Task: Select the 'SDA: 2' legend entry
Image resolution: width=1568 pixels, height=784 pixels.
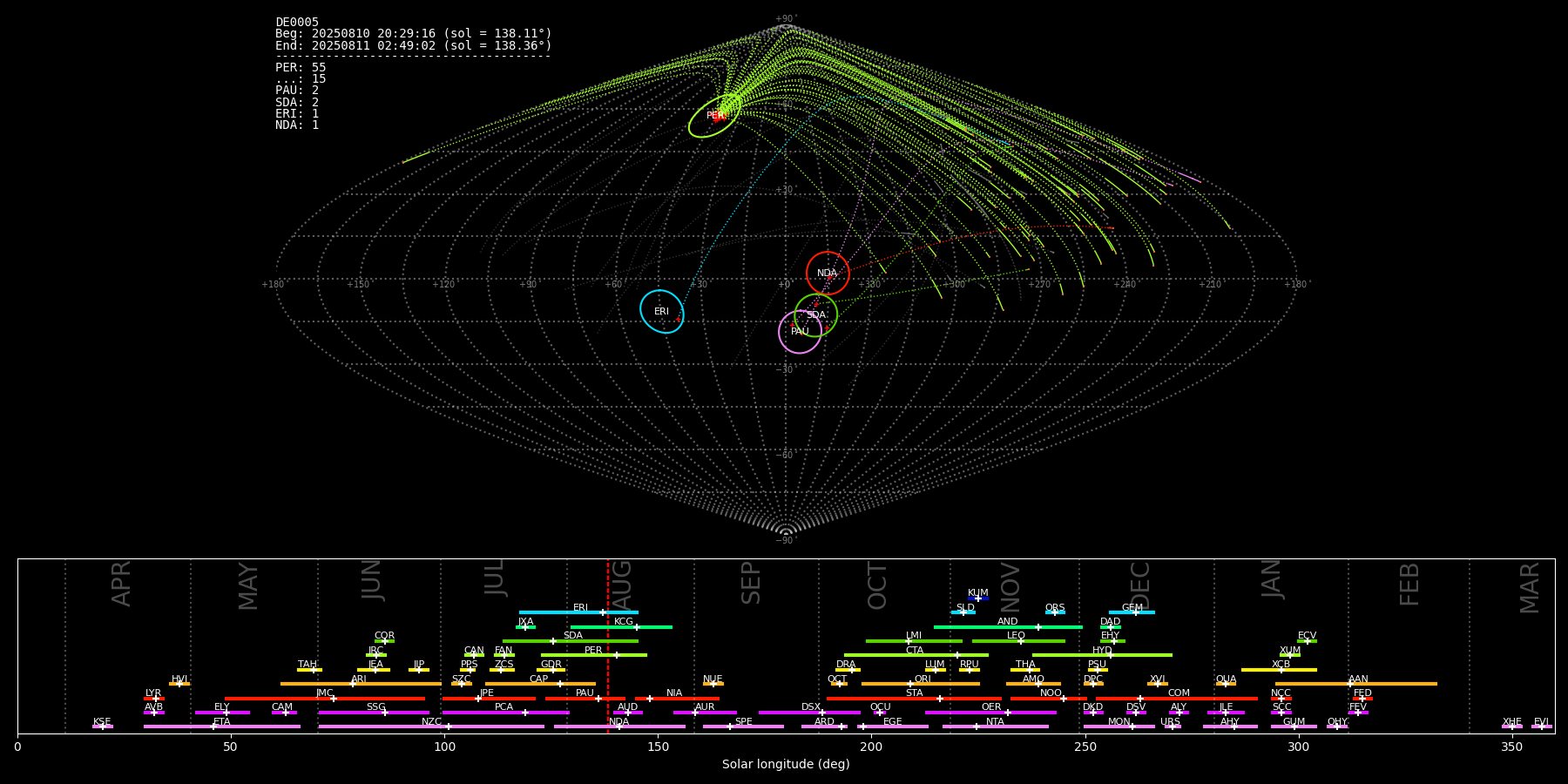Action: click(x=297, y=102)
